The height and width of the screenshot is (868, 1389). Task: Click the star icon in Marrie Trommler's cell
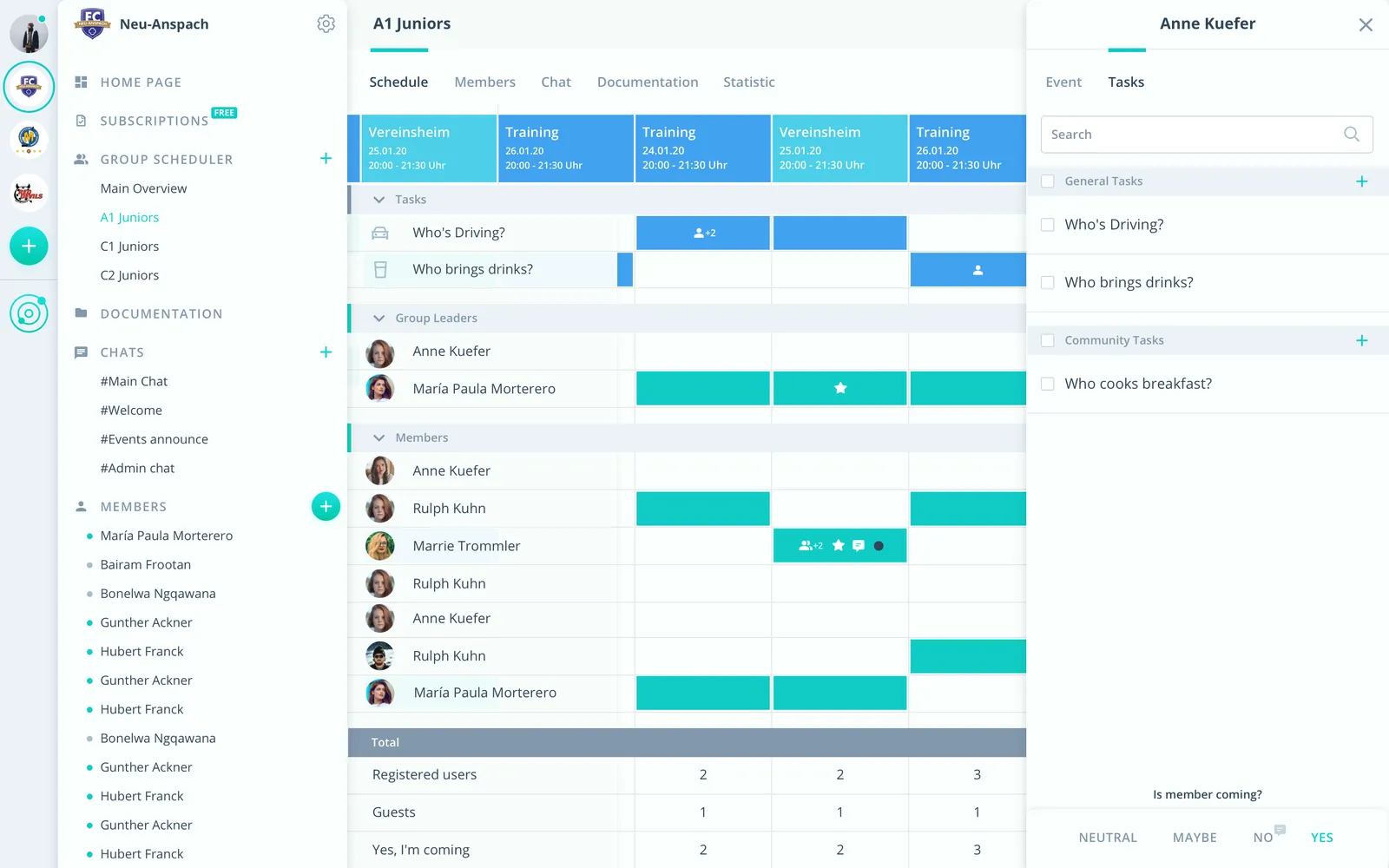pos(839,546)
